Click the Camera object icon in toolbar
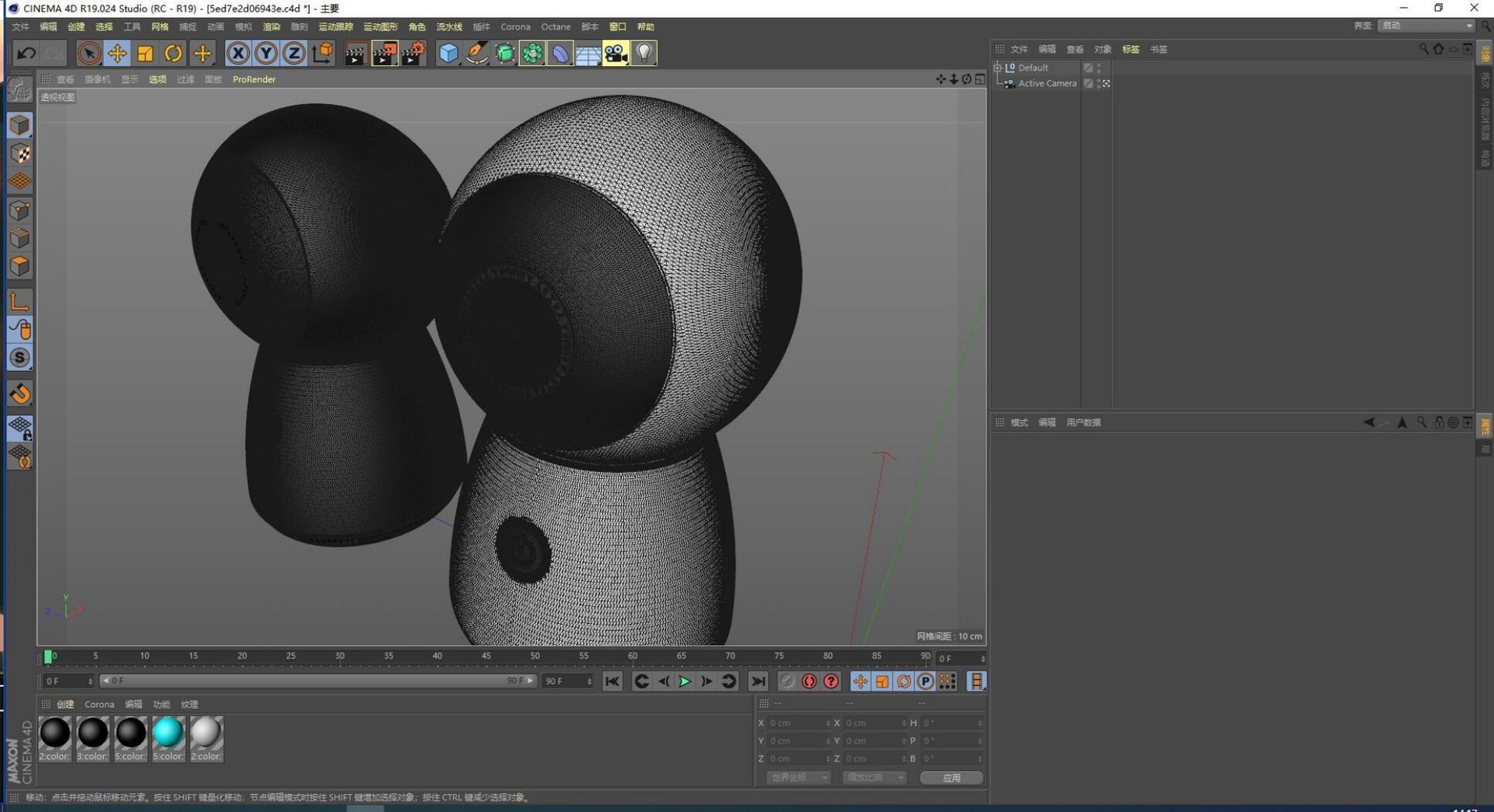 pos(615,54)
